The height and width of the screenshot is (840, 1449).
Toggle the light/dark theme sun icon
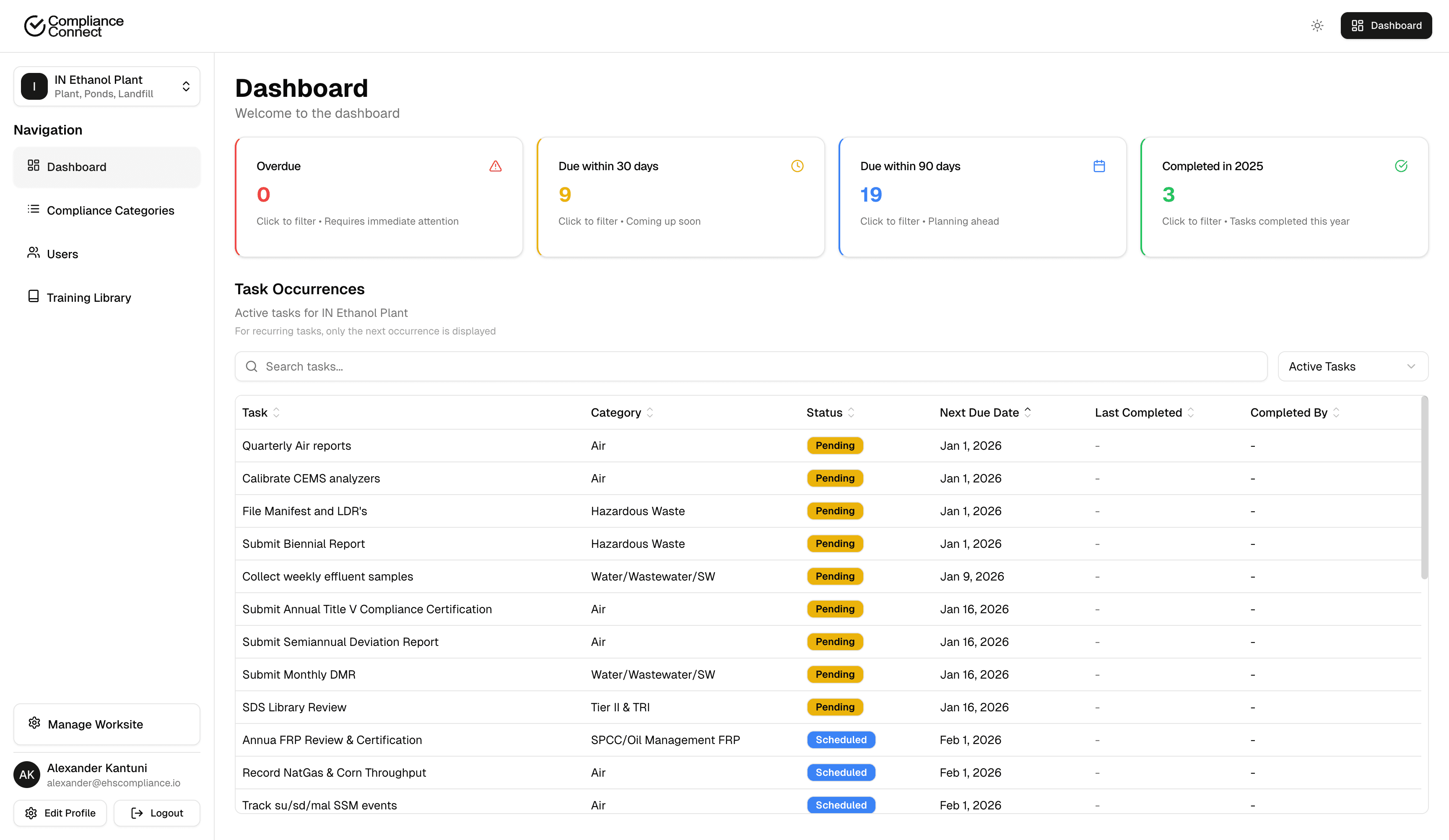point(1317,25)
